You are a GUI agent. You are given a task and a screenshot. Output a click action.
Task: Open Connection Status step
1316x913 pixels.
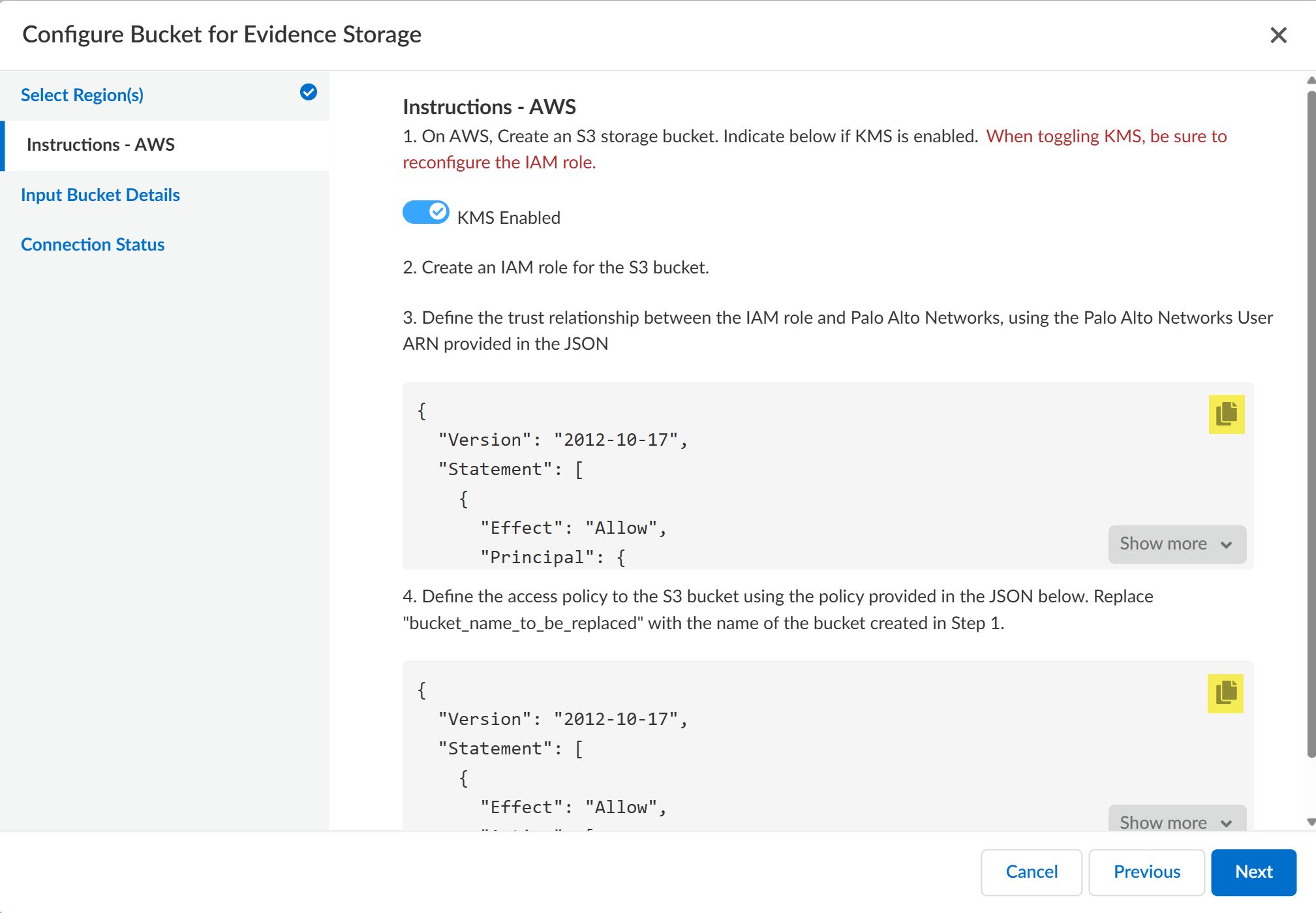pos(93,245)
